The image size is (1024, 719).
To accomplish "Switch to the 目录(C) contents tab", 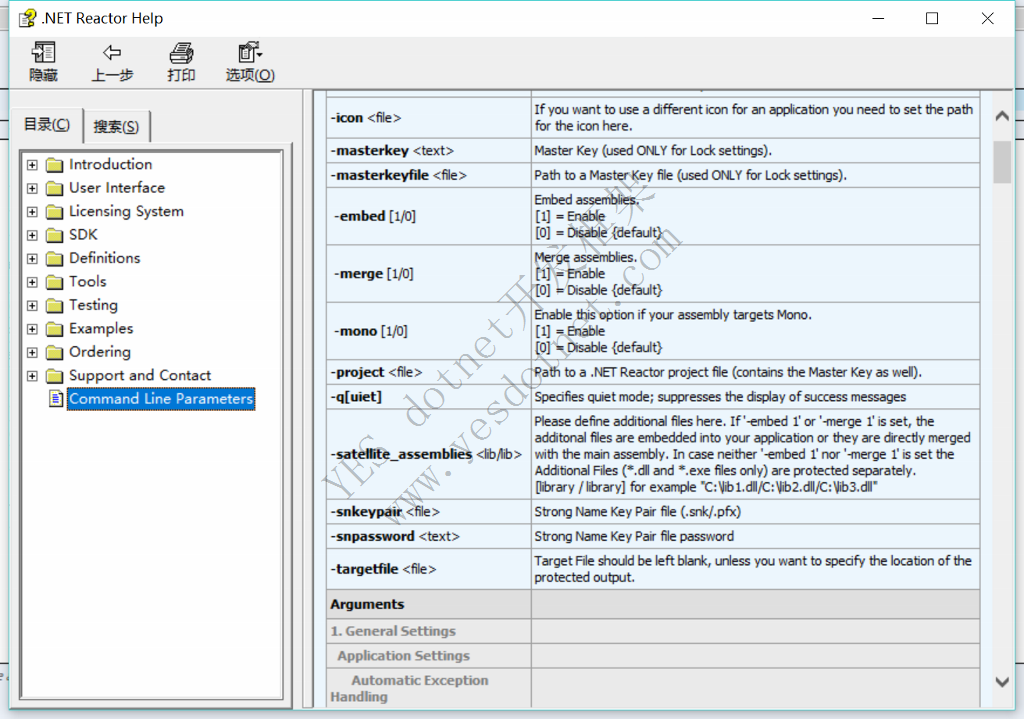I will coord(47,125).
